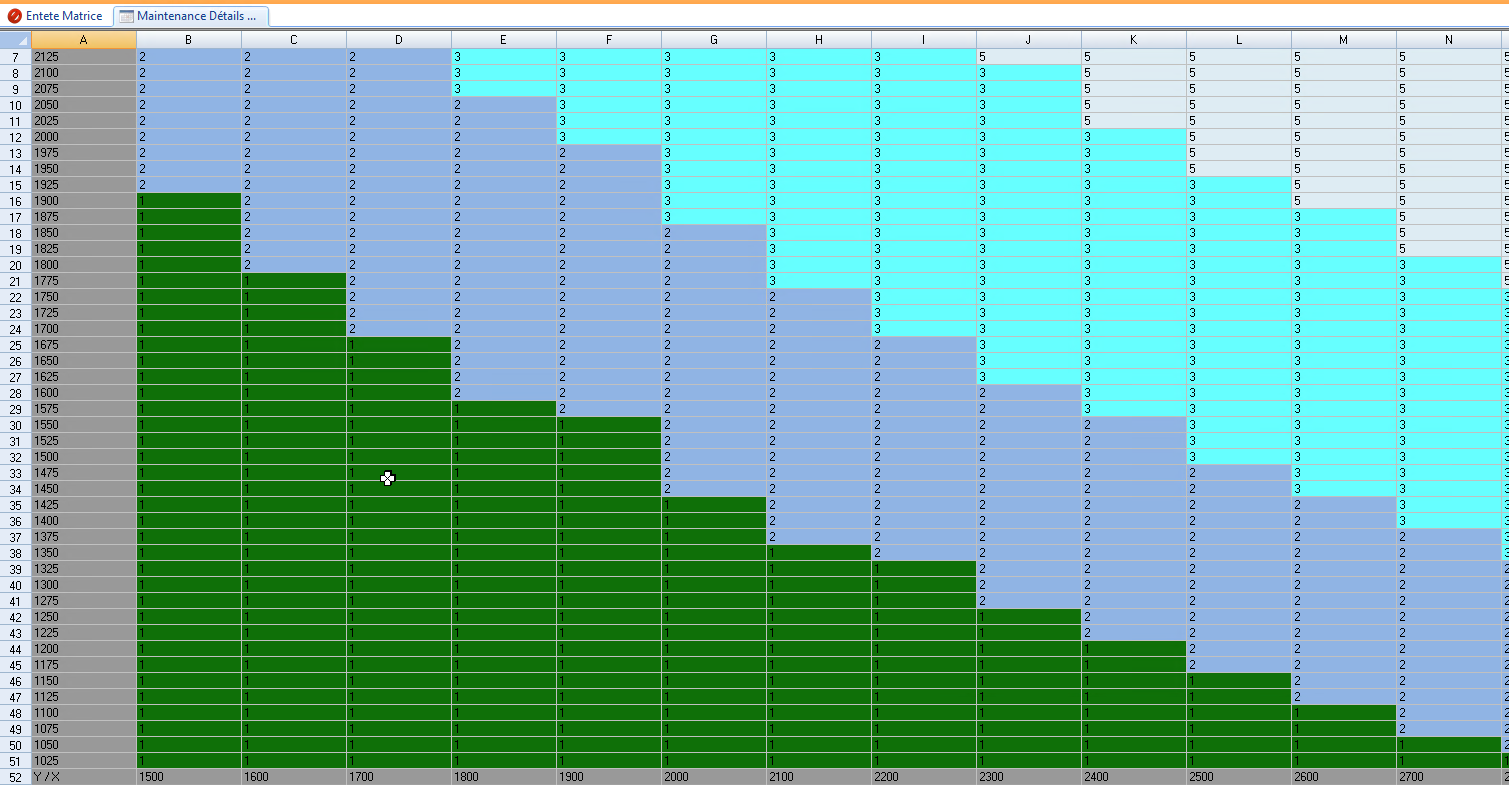Click row header 52
This screenshot has width=1509, height=785.
coord(15,777)
